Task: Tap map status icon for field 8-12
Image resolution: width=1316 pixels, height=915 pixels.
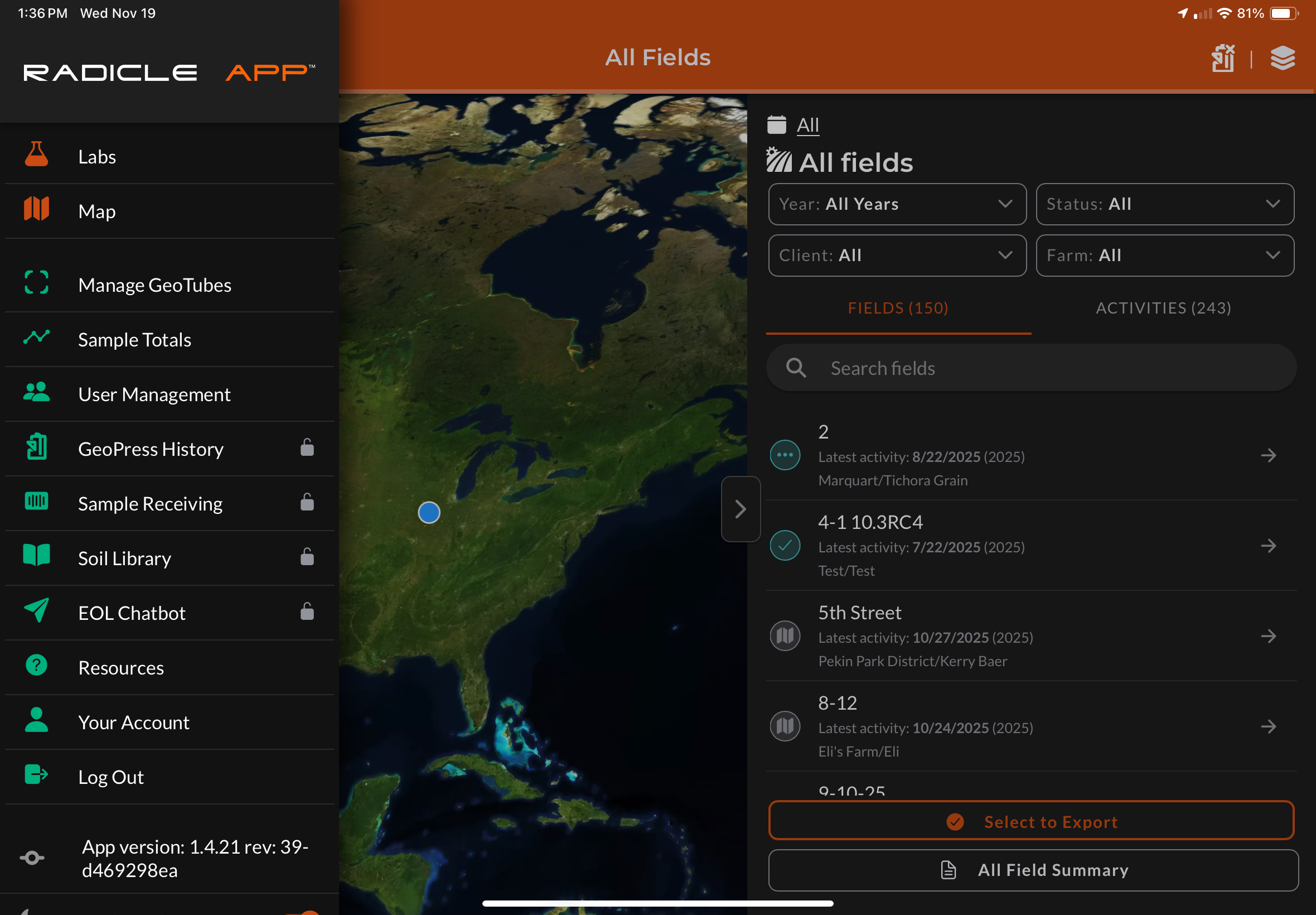Action: pos(786,726)
